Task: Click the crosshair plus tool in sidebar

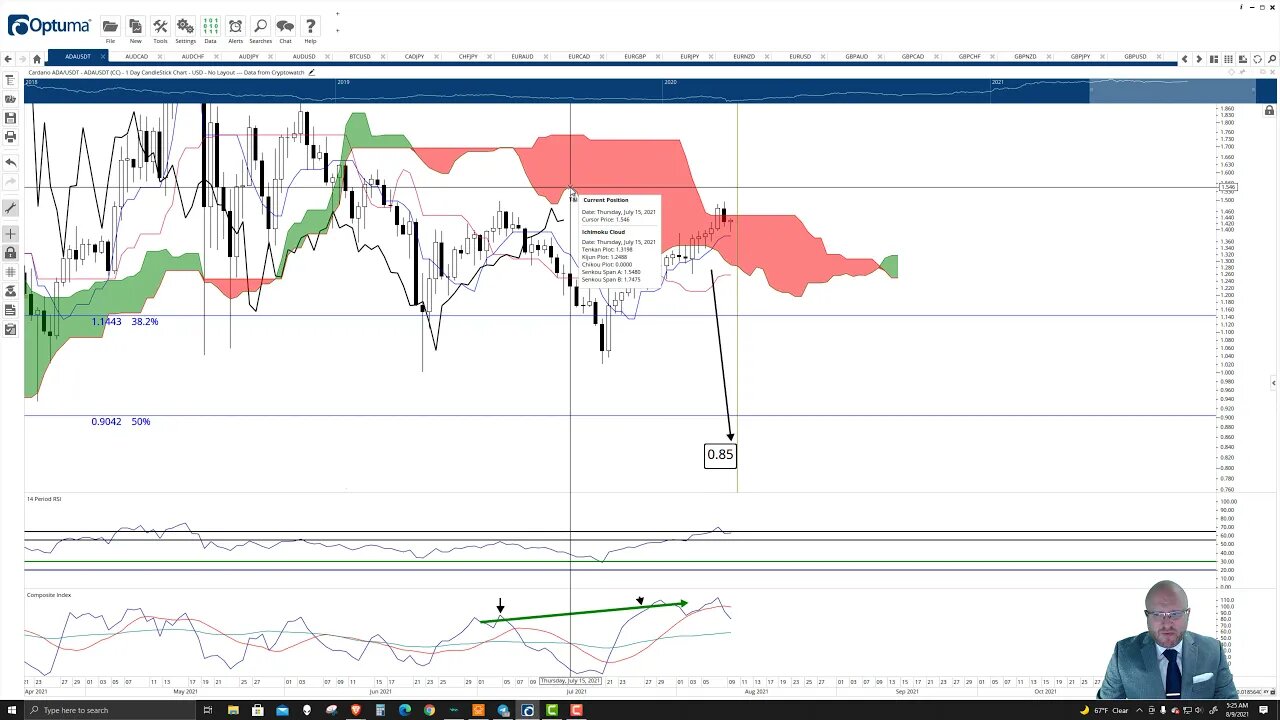Action: (10, 234)
